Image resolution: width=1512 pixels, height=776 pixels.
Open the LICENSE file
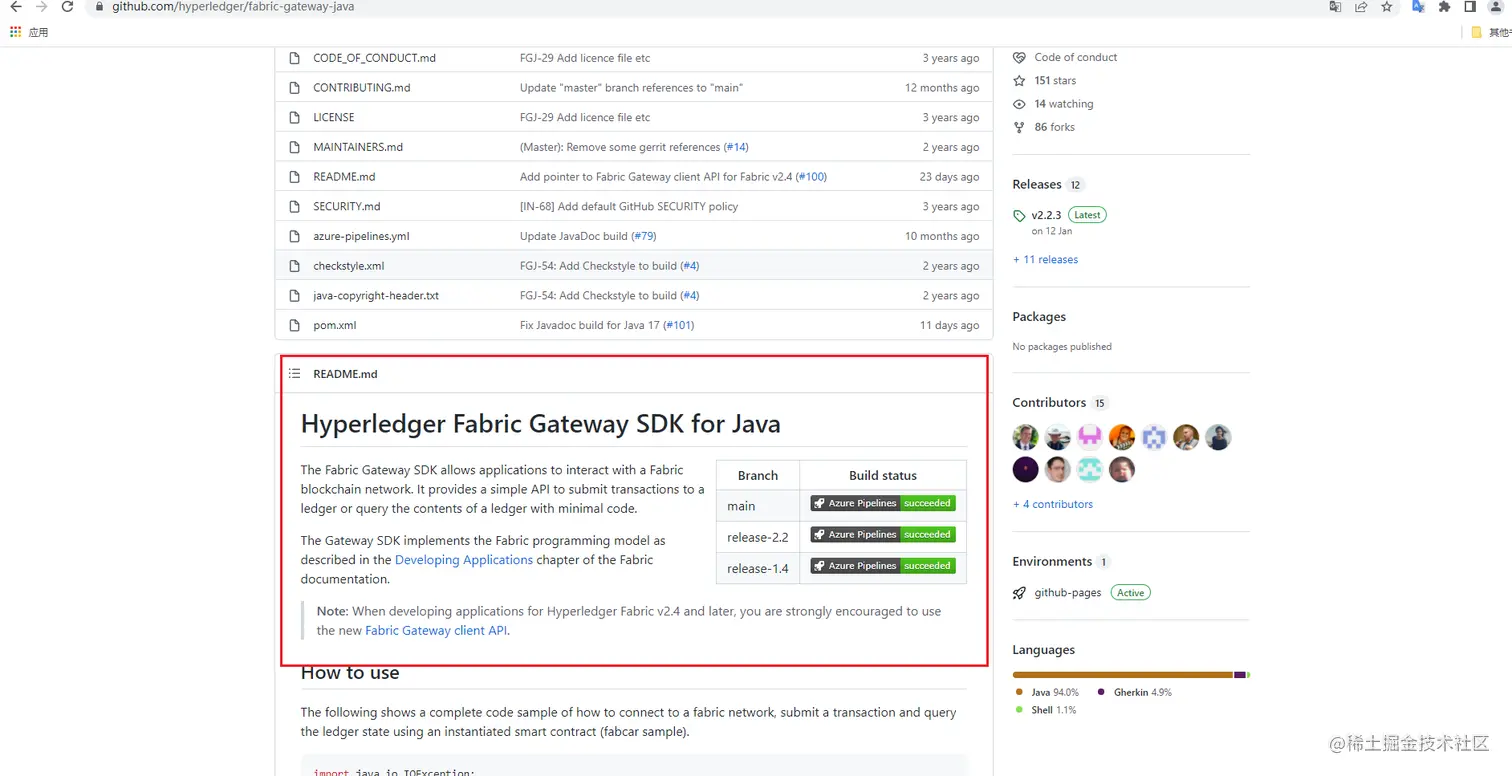[x=333, y=117]
